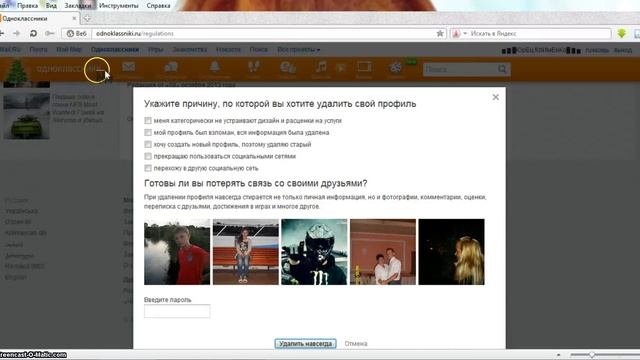Viewport: 640px width, 360px height.
Task: Open the Игры link in Mail.Ru bar
Action: pos(156,49)
